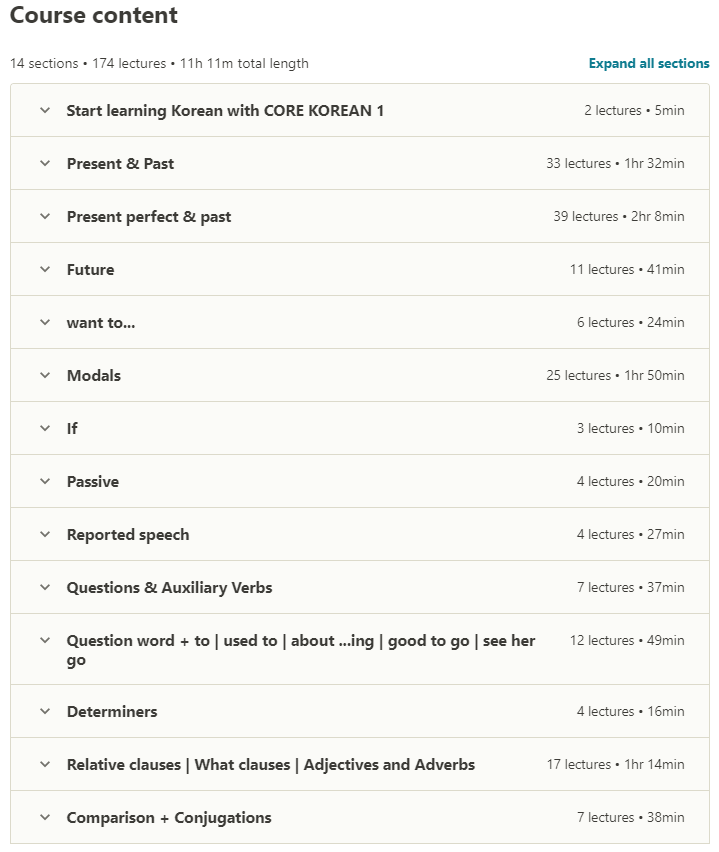The width and height of the screenshot is (719, 852).
Task: Click the Determiners chevron arrow
Action: point(45,711)
